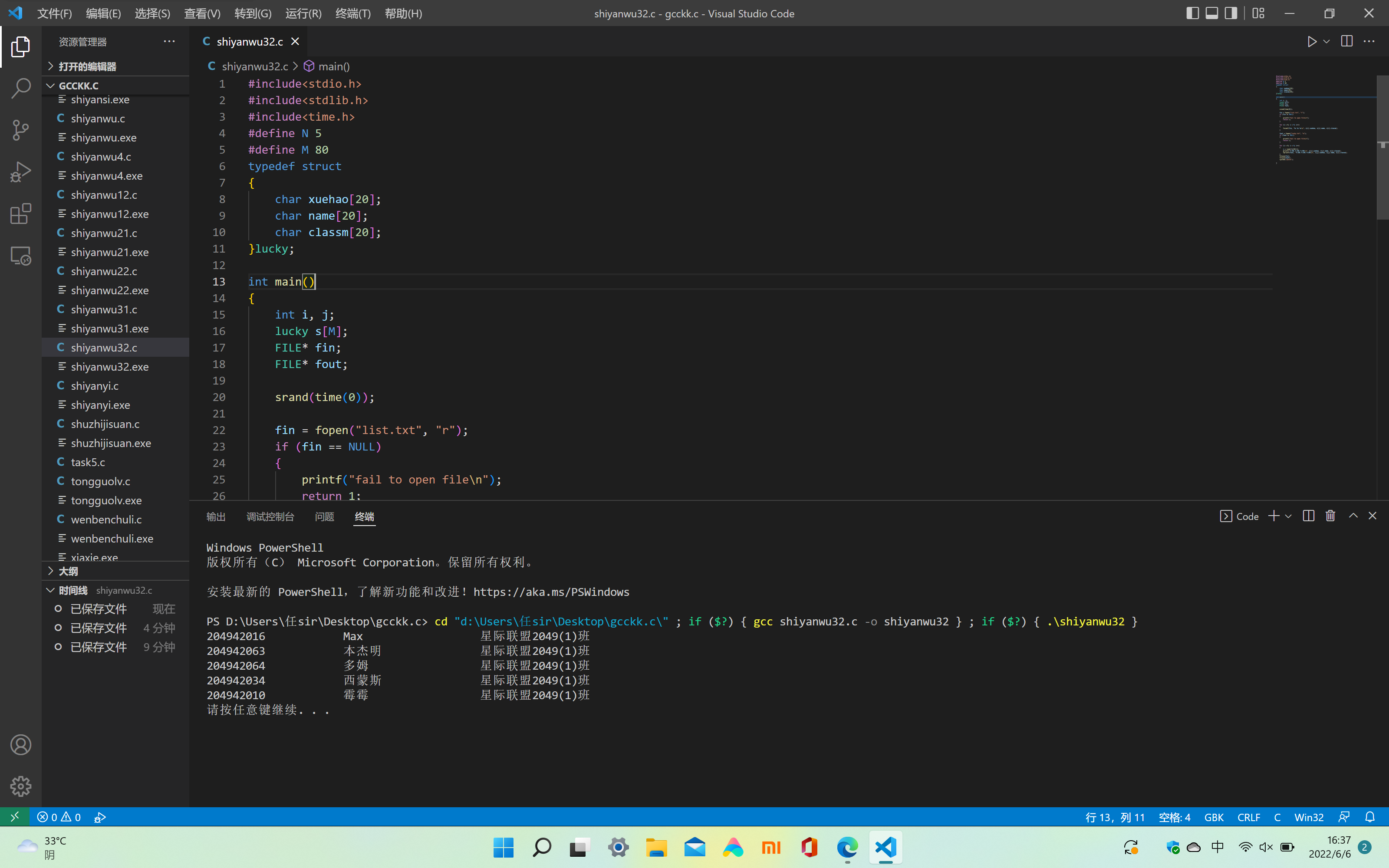Open the Remote Explorer icon
The image size is (1389, 868).
click(21, 256)
